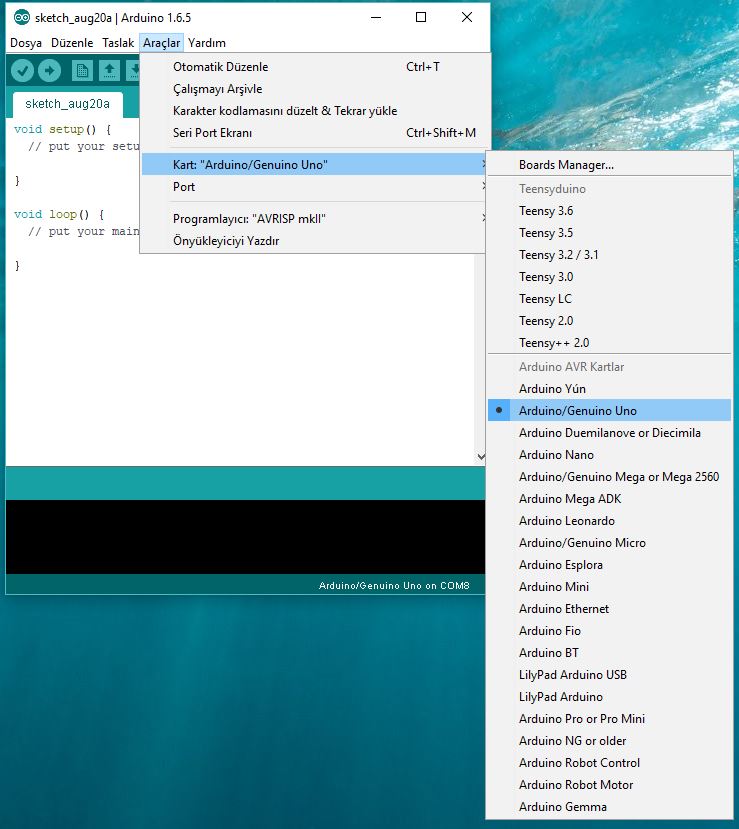Select LilyPad Arduino board
Screen dimensions: 739x829
click(609, 697)
